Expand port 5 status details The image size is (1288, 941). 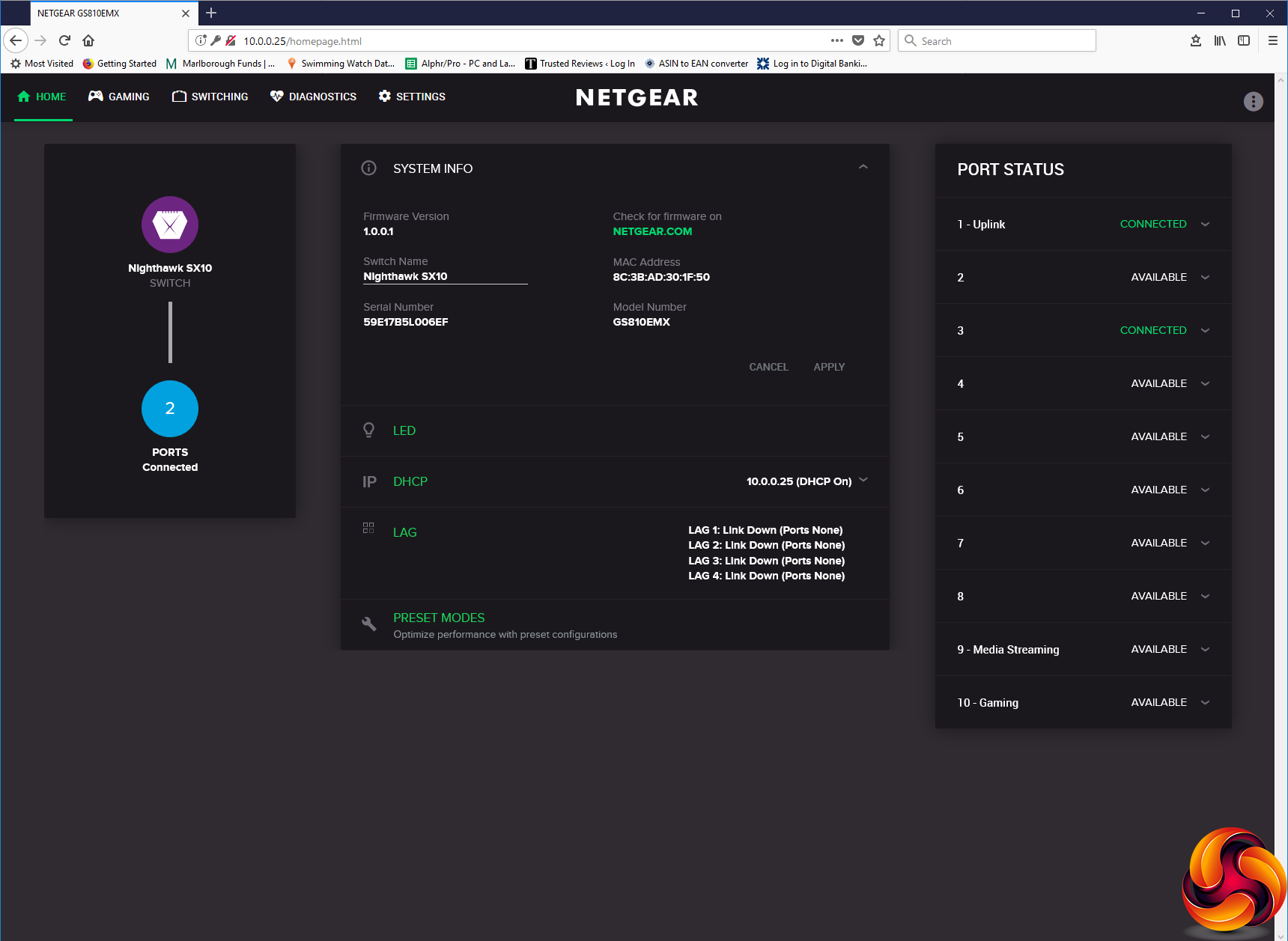coord(1205,436)
